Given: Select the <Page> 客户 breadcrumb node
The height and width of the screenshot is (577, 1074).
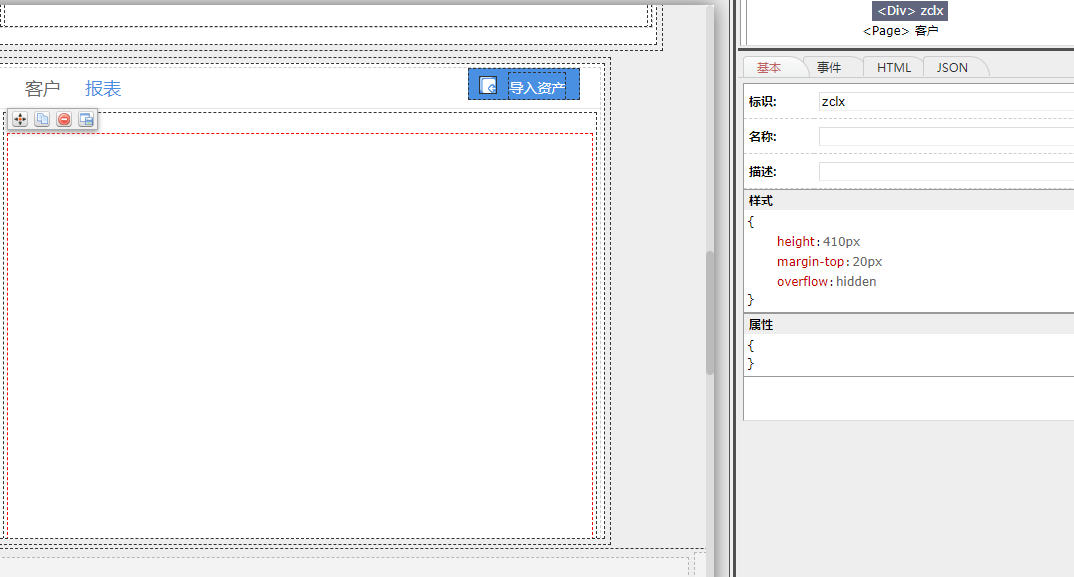Looking at the screenshot, I should (901, 31).
